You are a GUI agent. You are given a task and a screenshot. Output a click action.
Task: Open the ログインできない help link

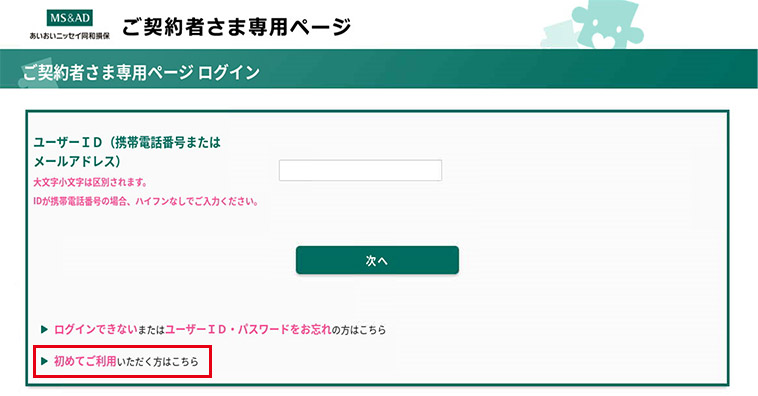pyautogui.click(x=95, y=329)
